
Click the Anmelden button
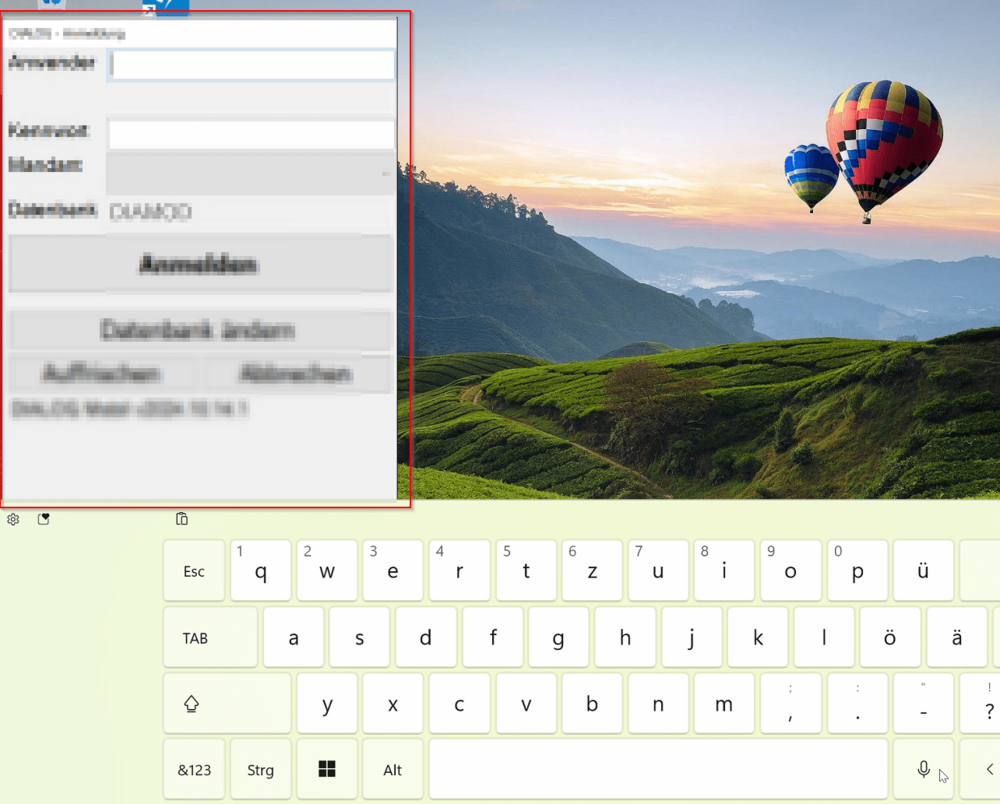pyautogui.click(x=199, y=265)
